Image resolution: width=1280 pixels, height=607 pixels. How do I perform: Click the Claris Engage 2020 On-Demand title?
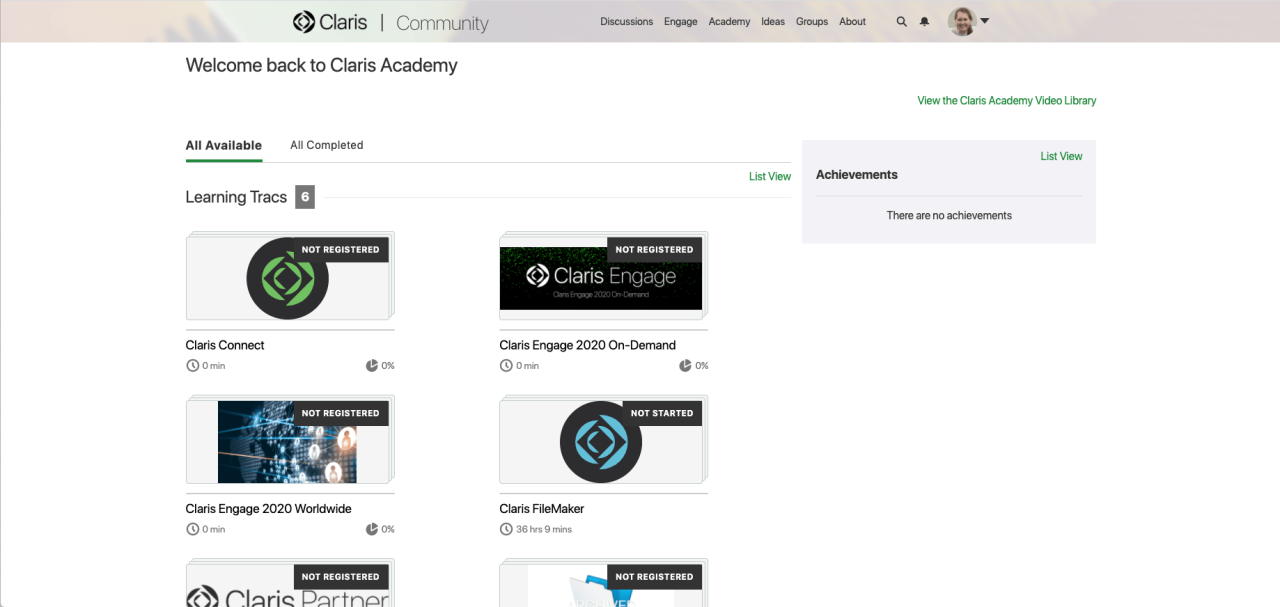588,345
